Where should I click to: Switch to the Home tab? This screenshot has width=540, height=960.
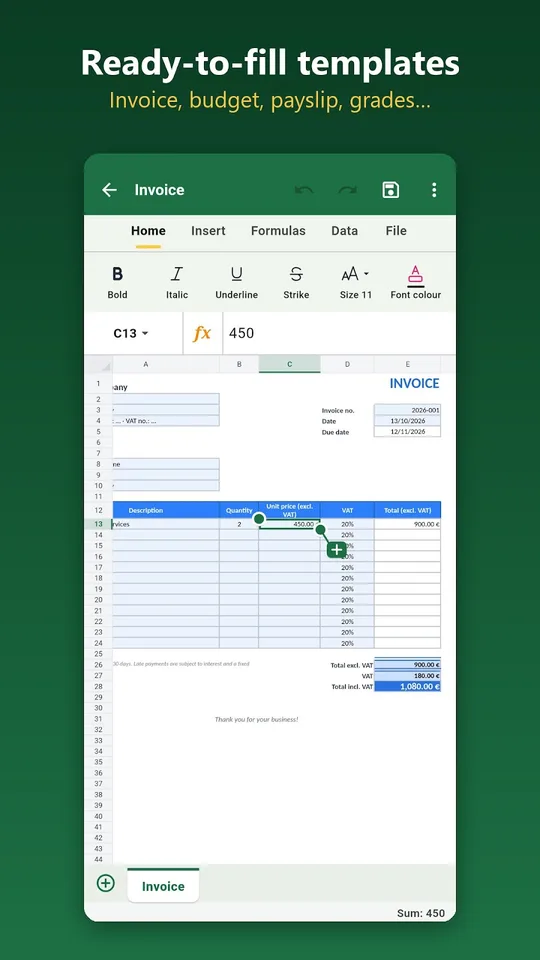coord(148,231)
